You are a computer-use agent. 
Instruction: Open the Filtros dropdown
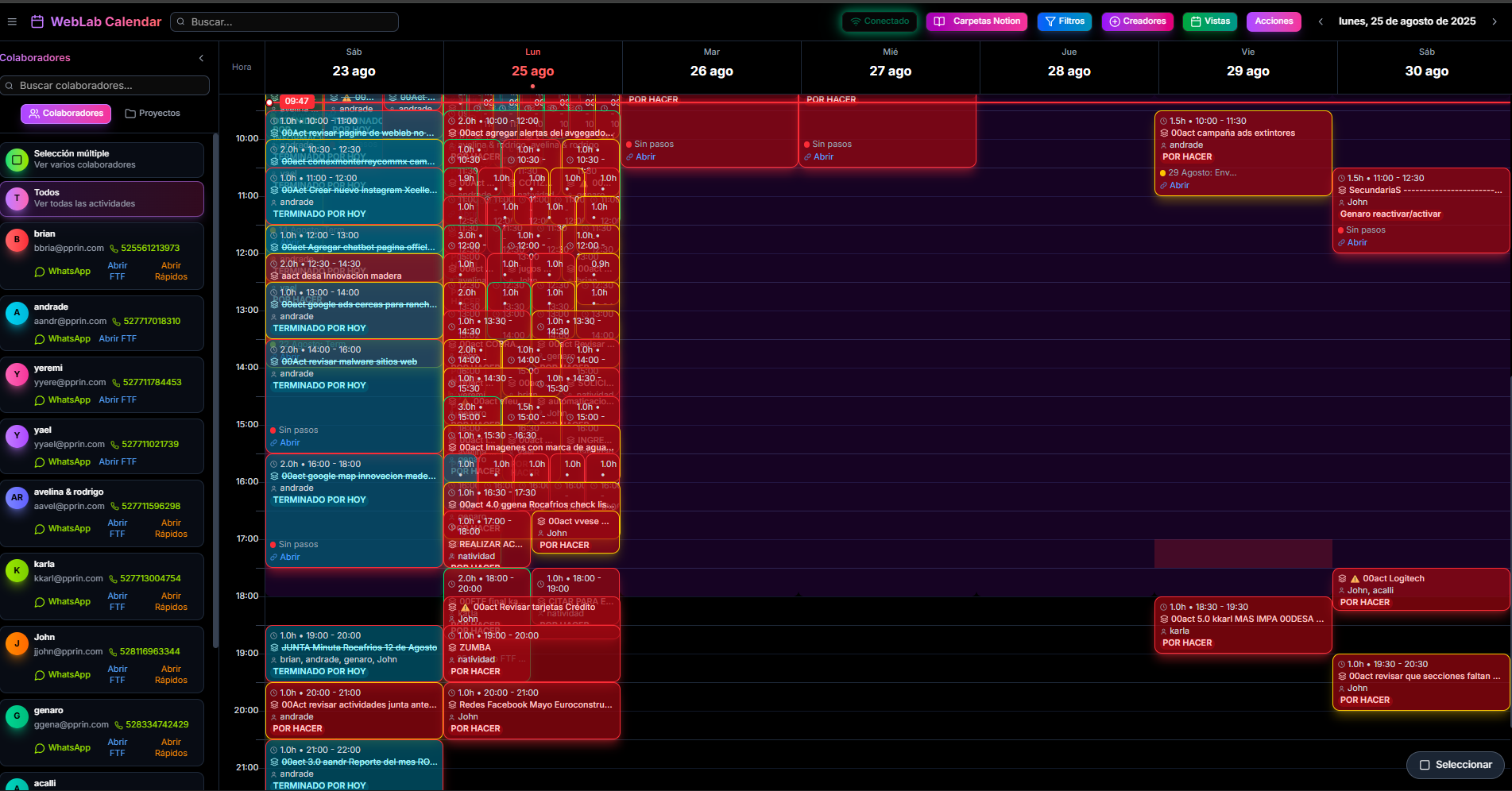coord(1065,21)
